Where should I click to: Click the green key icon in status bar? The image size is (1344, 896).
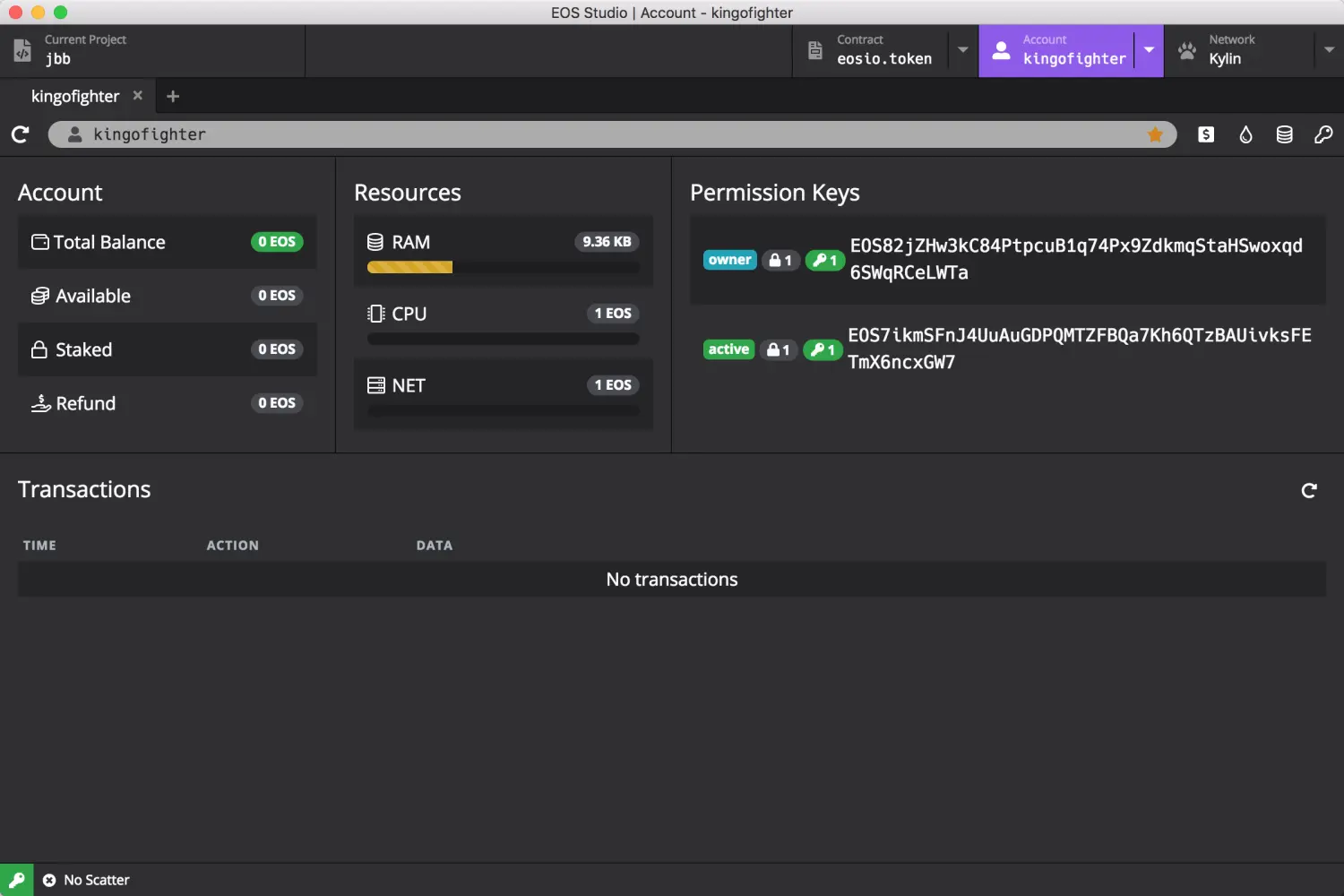17,880
